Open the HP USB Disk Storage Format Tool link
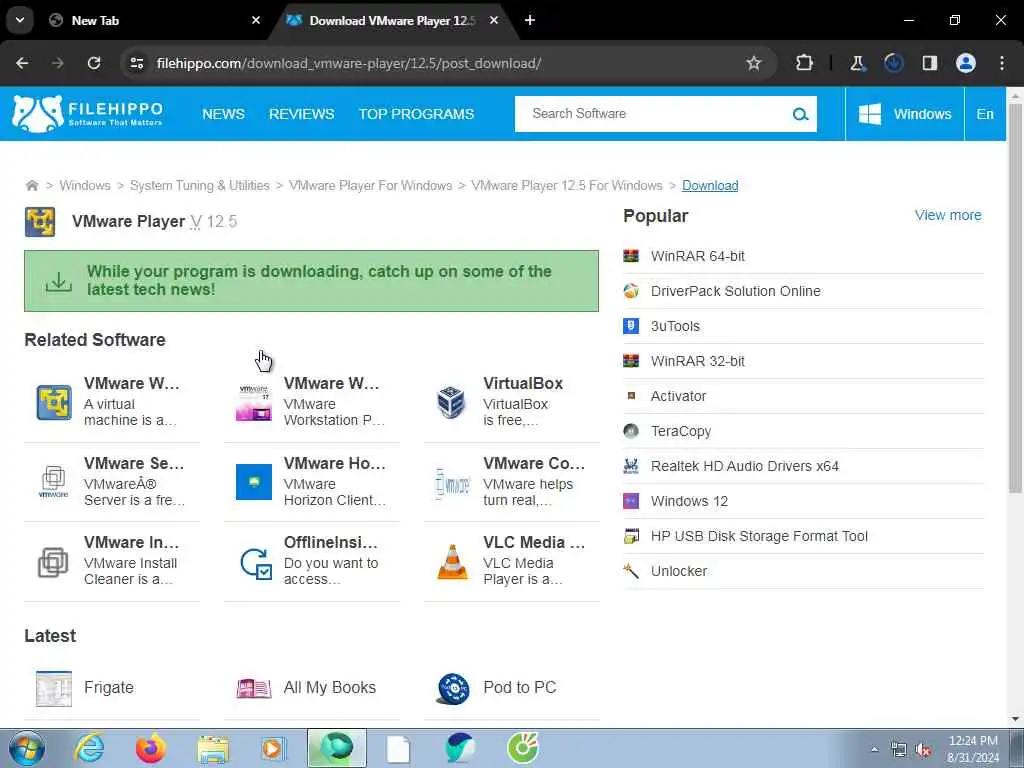1024x768 pixels. point(759,536)
